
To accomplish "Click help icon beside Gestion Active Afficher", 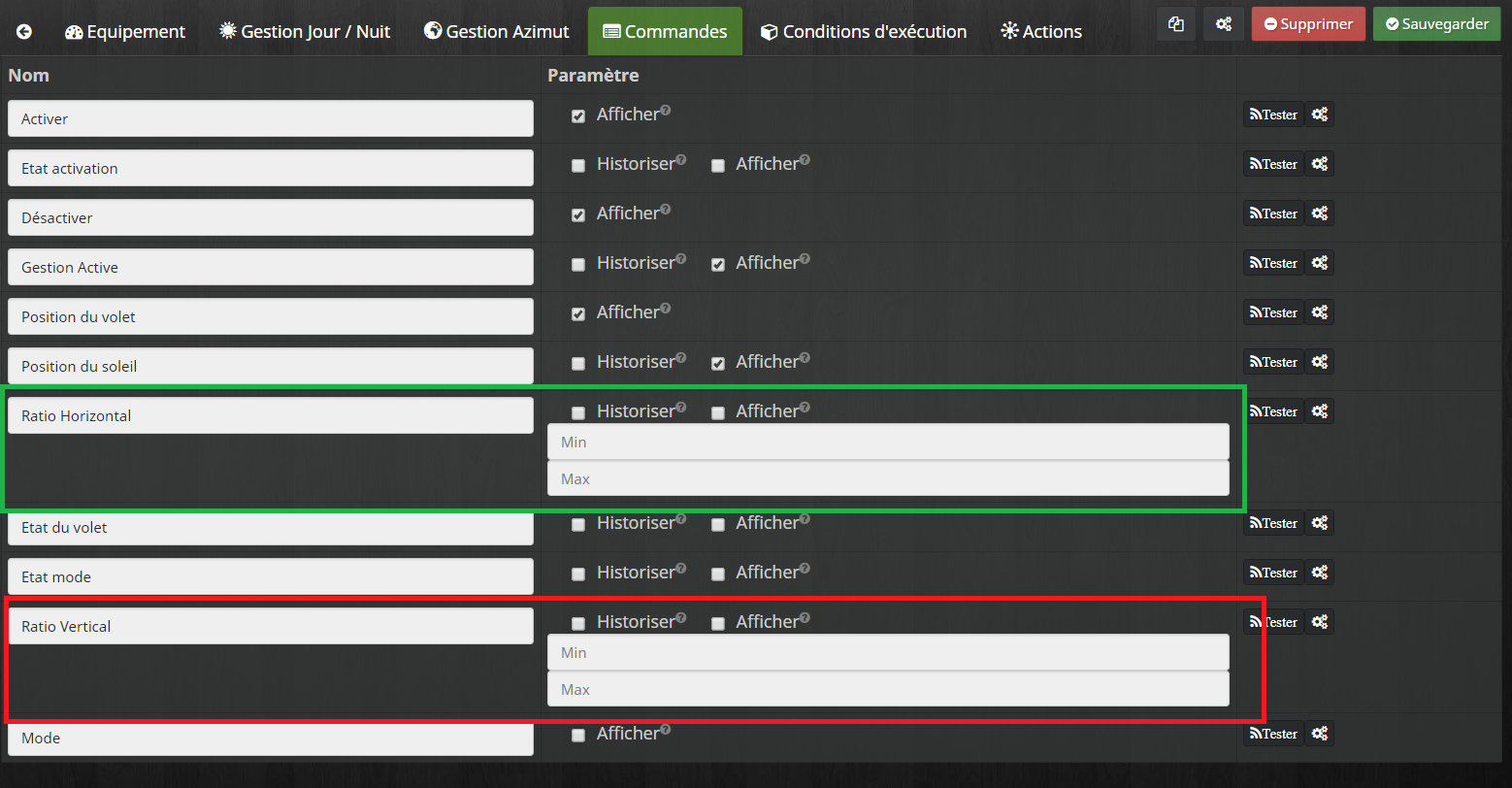I will point(805,258).
